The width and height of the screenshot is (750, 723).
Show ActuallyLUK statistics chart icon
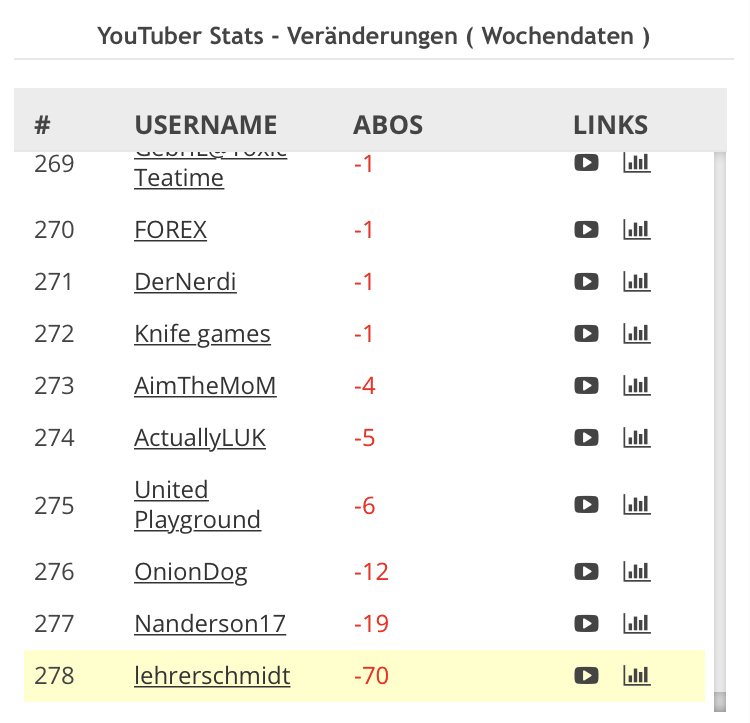pos(636,438)
